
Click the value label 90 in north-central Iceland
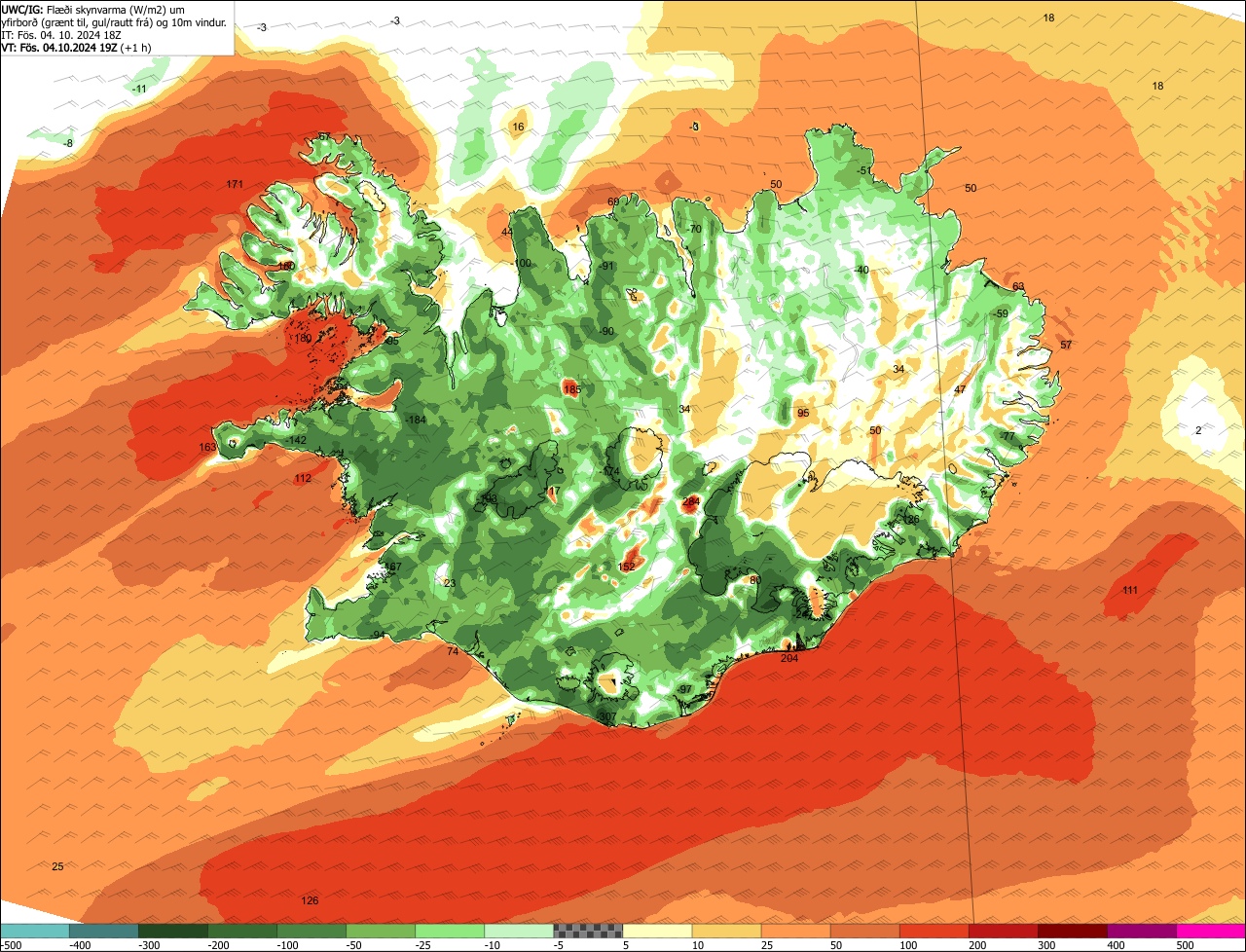click(607, 331)
